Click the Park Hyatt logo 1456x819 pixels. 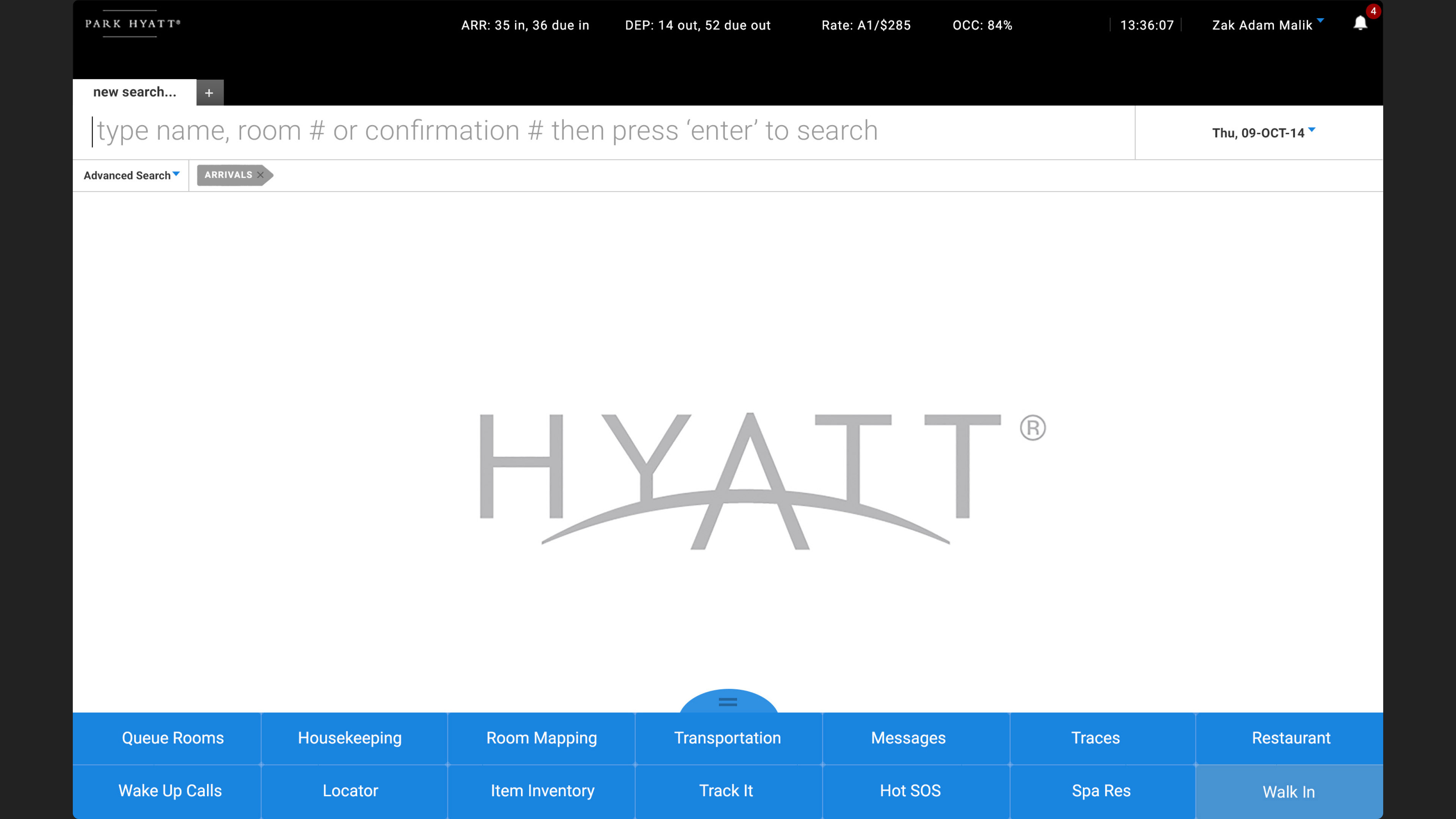click(x=132, y=24)
